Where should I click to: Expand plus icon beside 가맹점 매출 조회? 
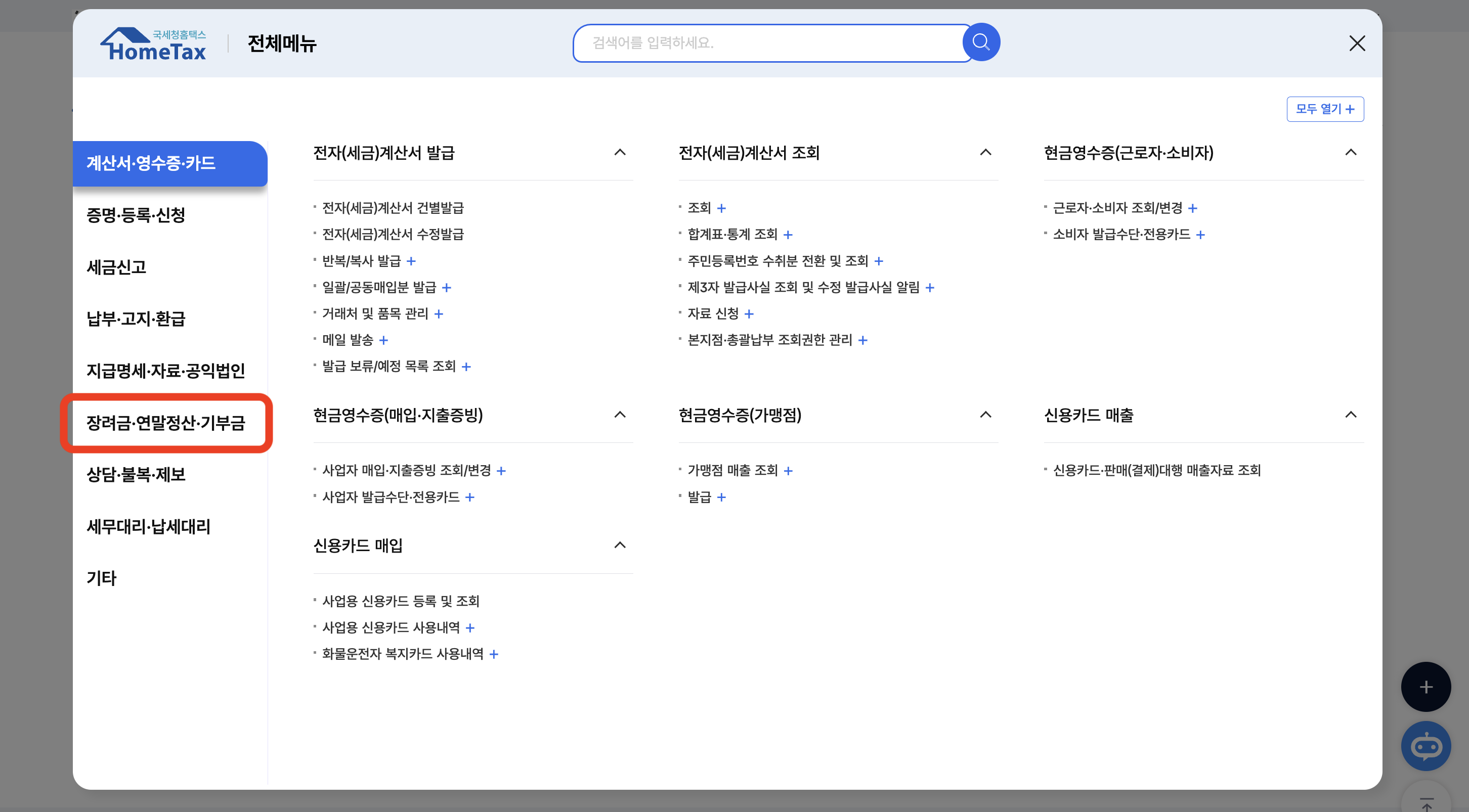[788, 471]
